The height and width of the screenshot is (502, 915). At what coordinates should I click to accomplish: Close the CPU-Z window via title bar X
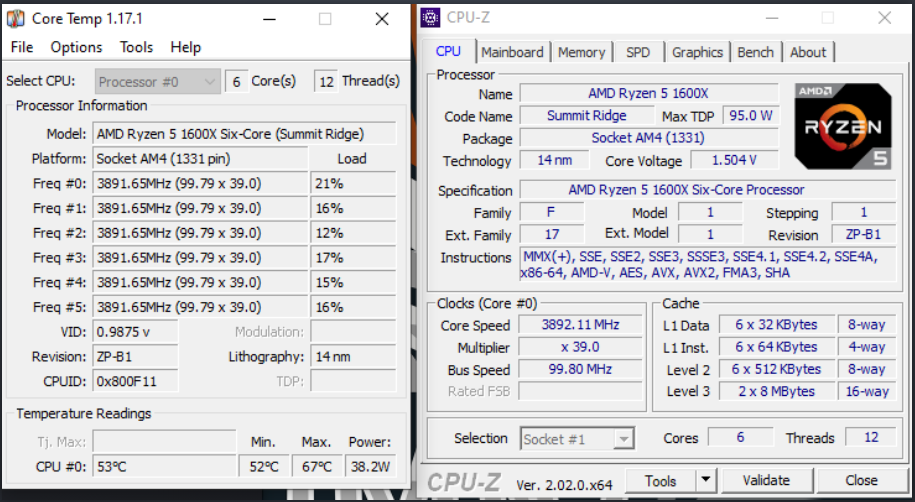[885, 18]
